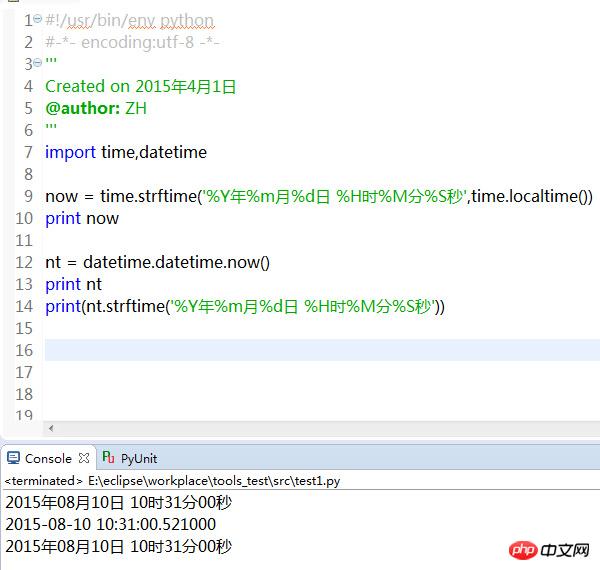Click 'nt.strftime' call on line 14

coord(126,306)
